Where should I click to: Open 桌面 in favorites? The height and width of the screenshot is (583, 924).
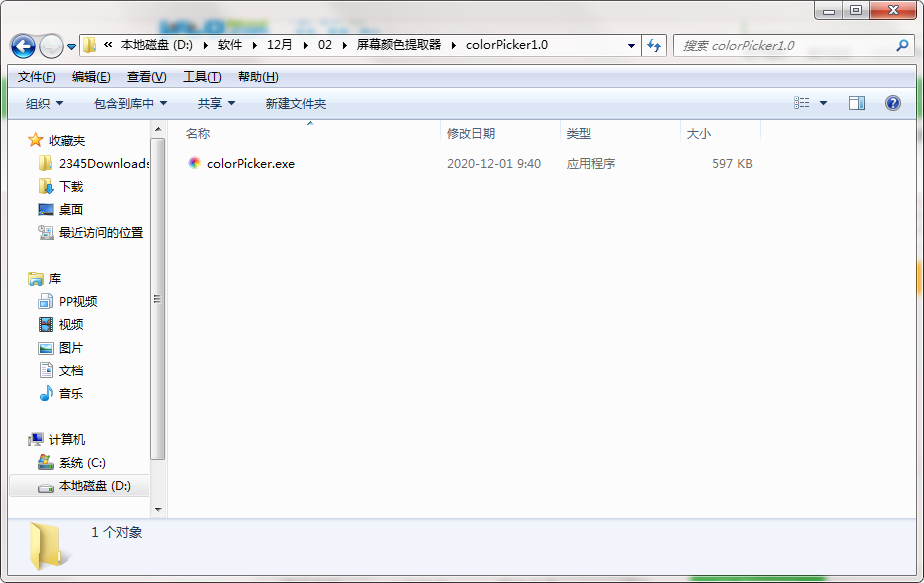point(71,209)
